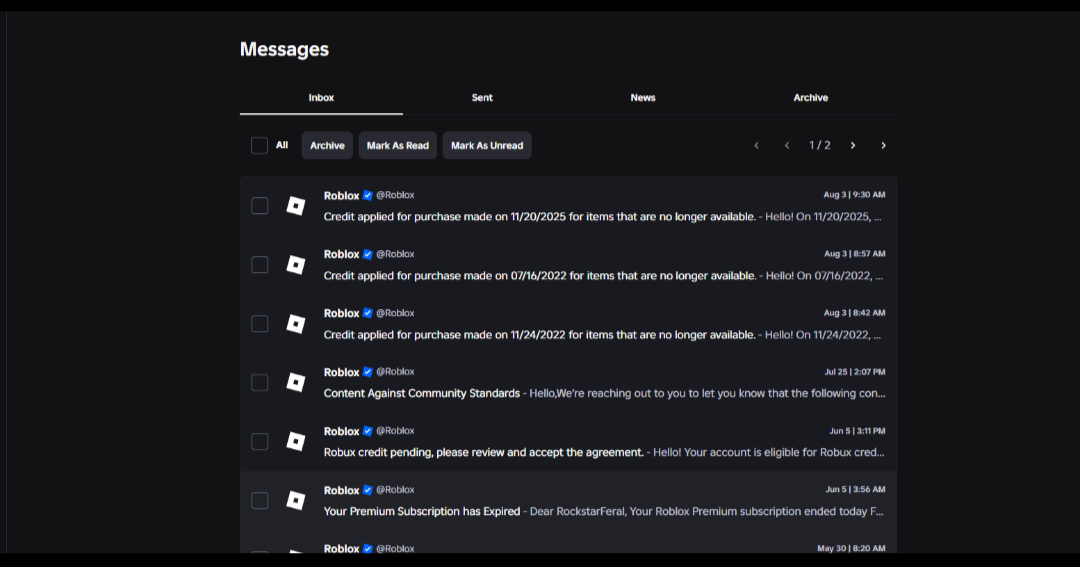This screenshot has width=1080, height=567.
Task: Click Mark As Unread button
Action: click(487, 145)
